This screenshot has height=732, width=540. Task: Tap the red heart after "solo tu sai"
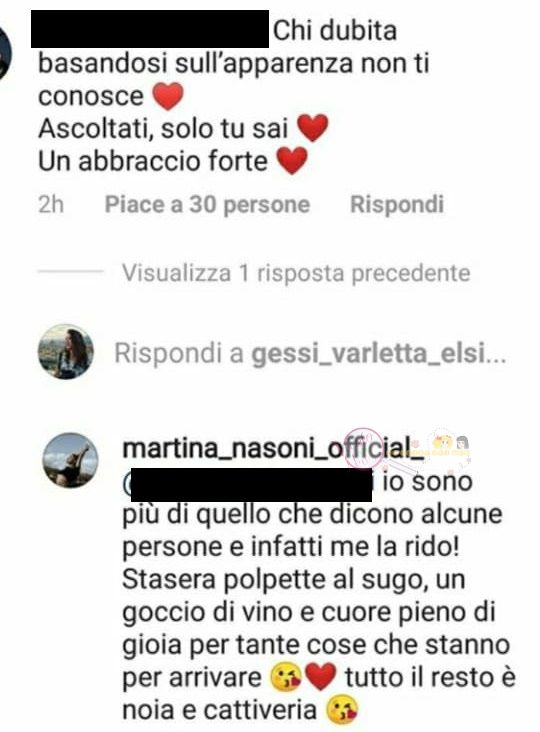coord(313,128)
